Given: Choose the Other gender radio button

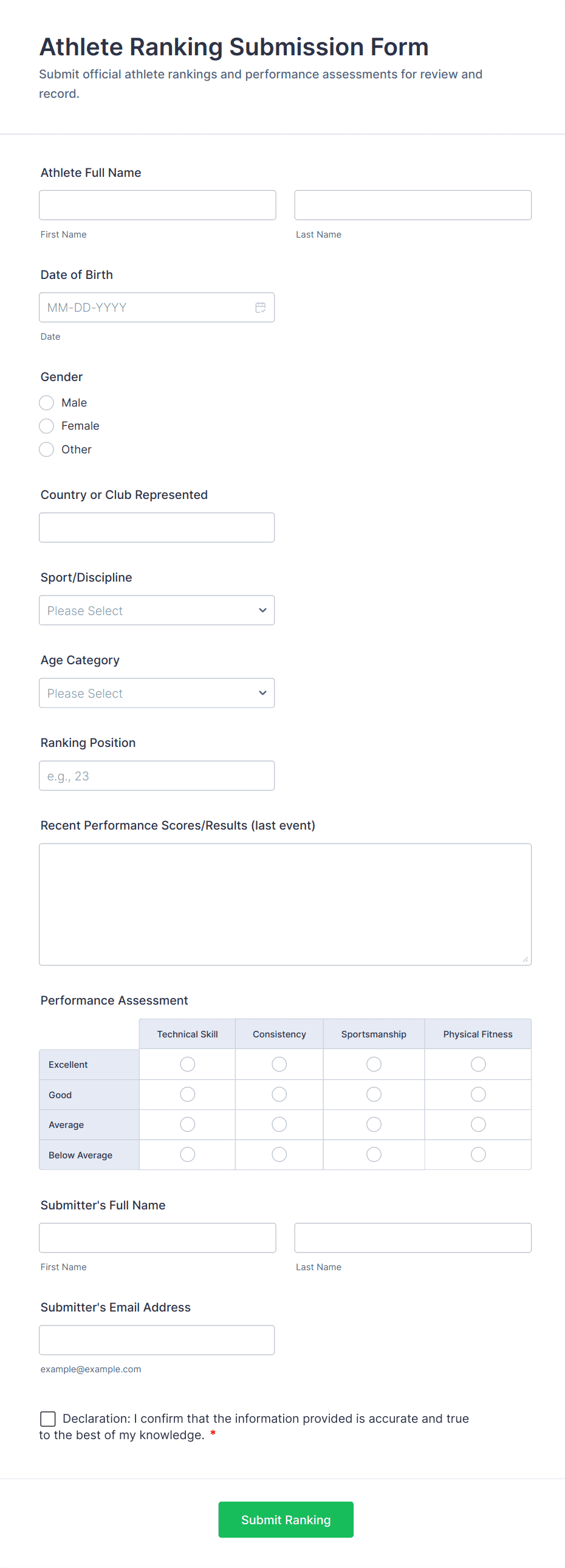Looking at the screenshot, I should pos(46,450).
